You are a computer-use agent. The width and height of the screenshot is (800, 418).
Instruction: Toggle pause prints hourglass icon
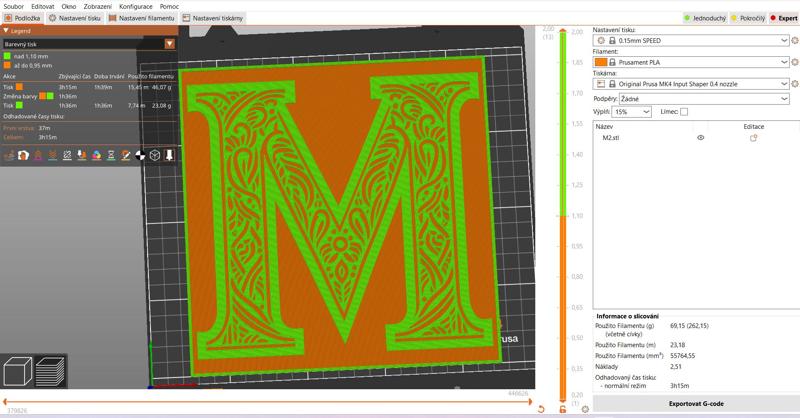(111, 155)
